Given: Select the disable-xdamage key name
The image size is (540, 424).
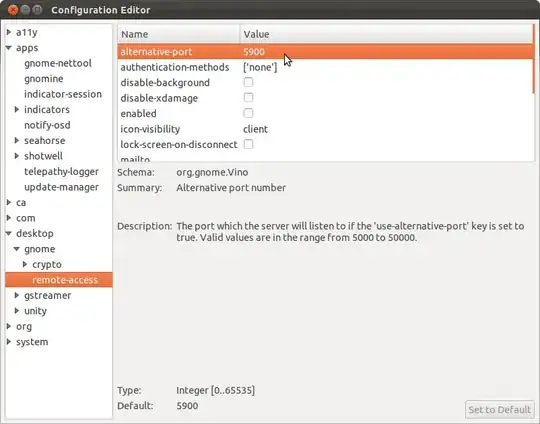Looking at the screenshot, I should (159, 98).
